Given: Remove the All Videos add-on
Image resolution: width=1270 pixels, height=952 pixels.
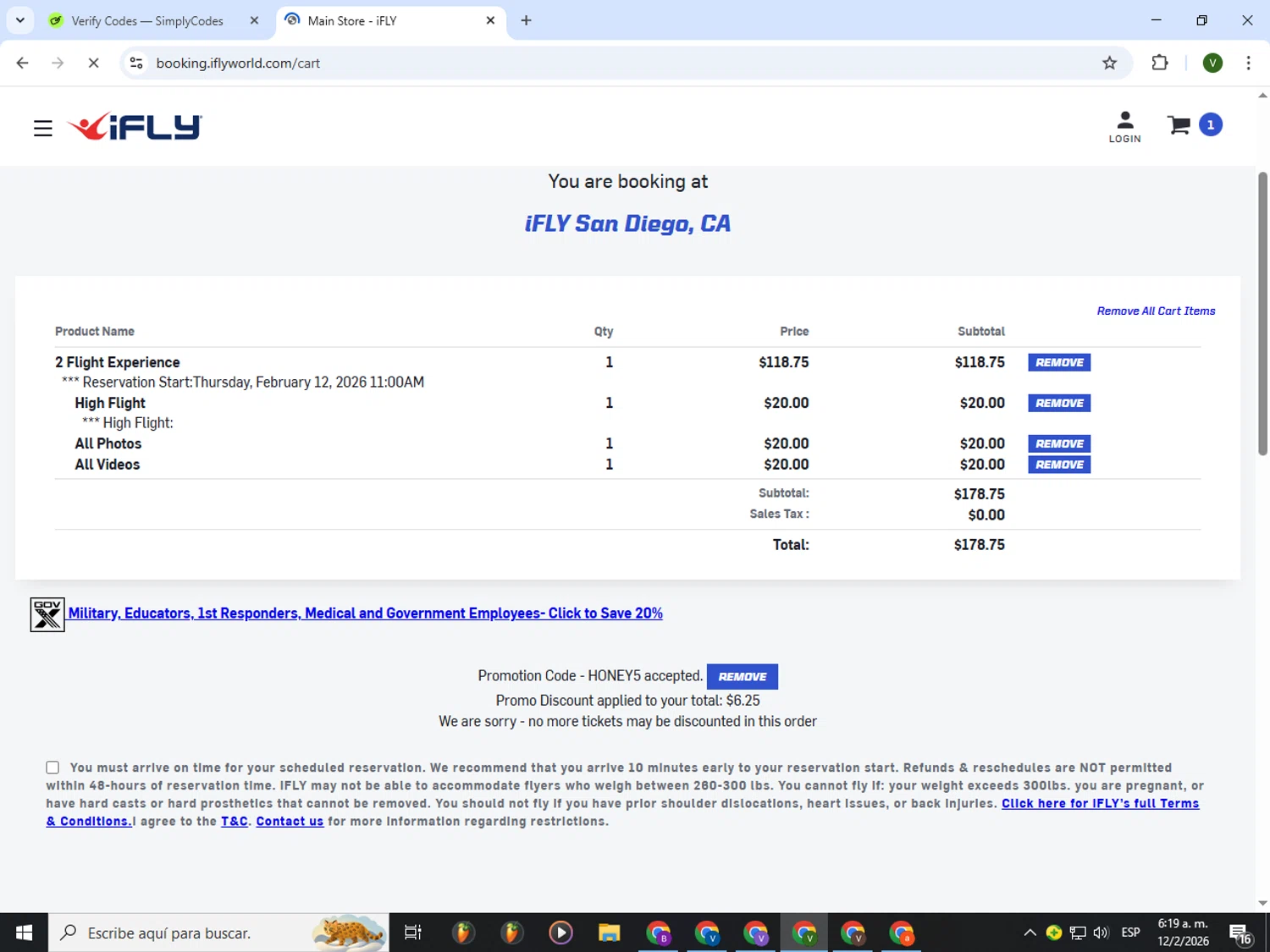Looking at the screenshot, I should [x=1059, y=465].
